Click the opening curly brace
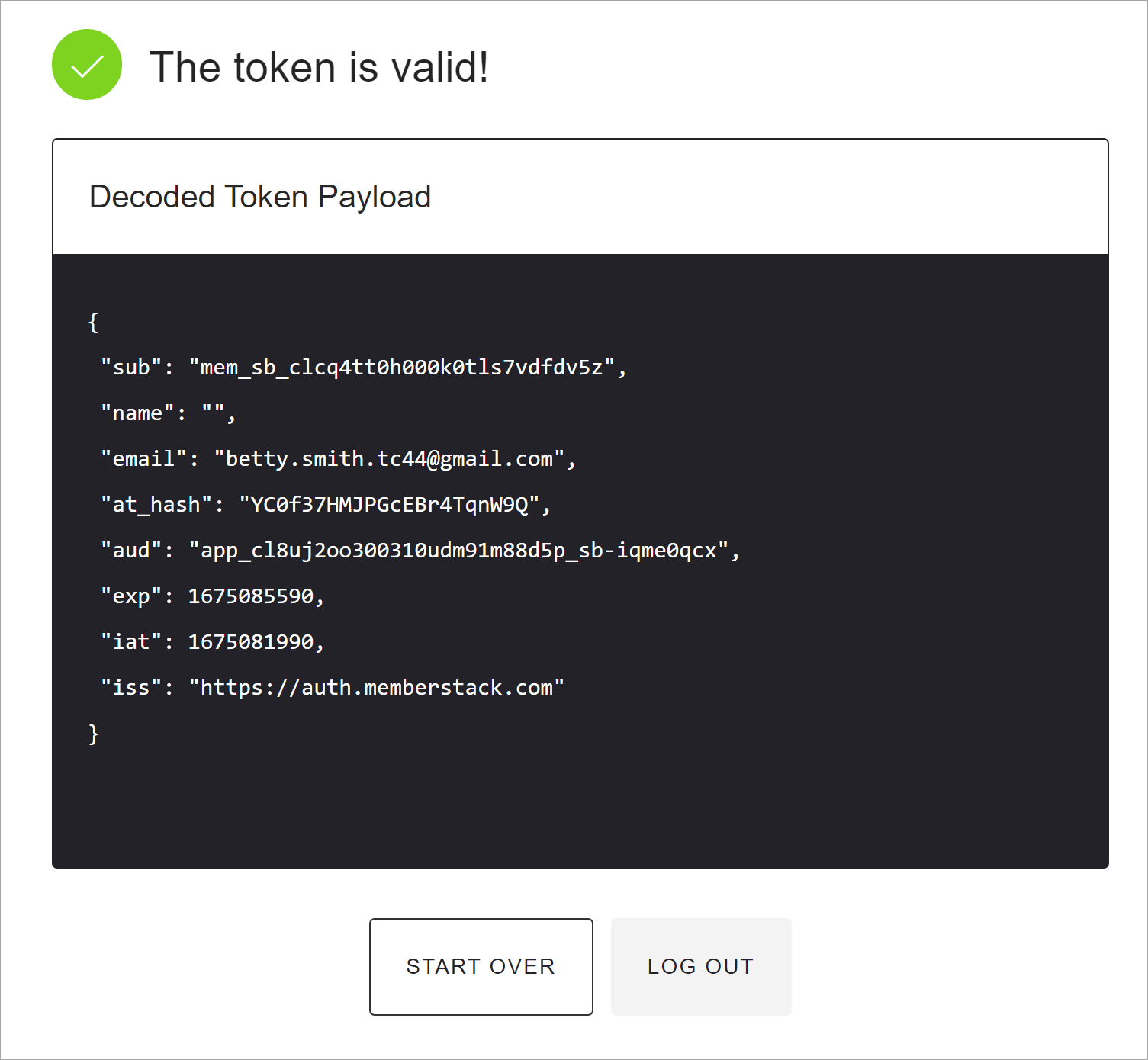The image size is (1148, 1060). coord(93,322)
